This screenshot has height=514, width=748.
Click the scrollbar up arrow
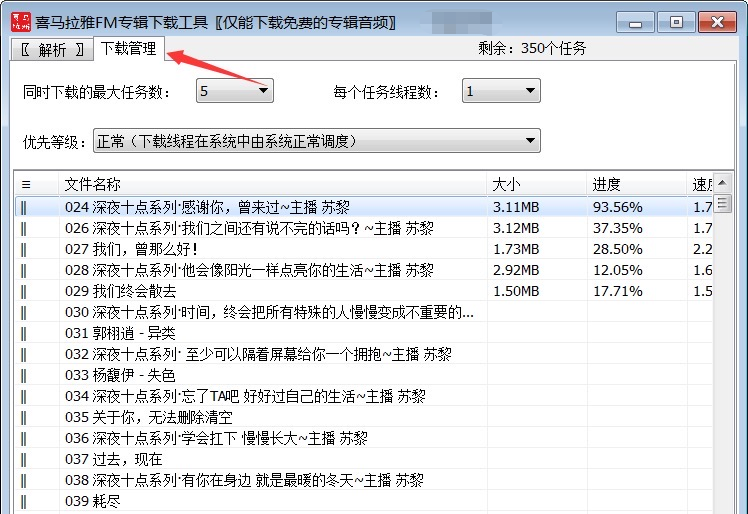(x=722, y=183)
